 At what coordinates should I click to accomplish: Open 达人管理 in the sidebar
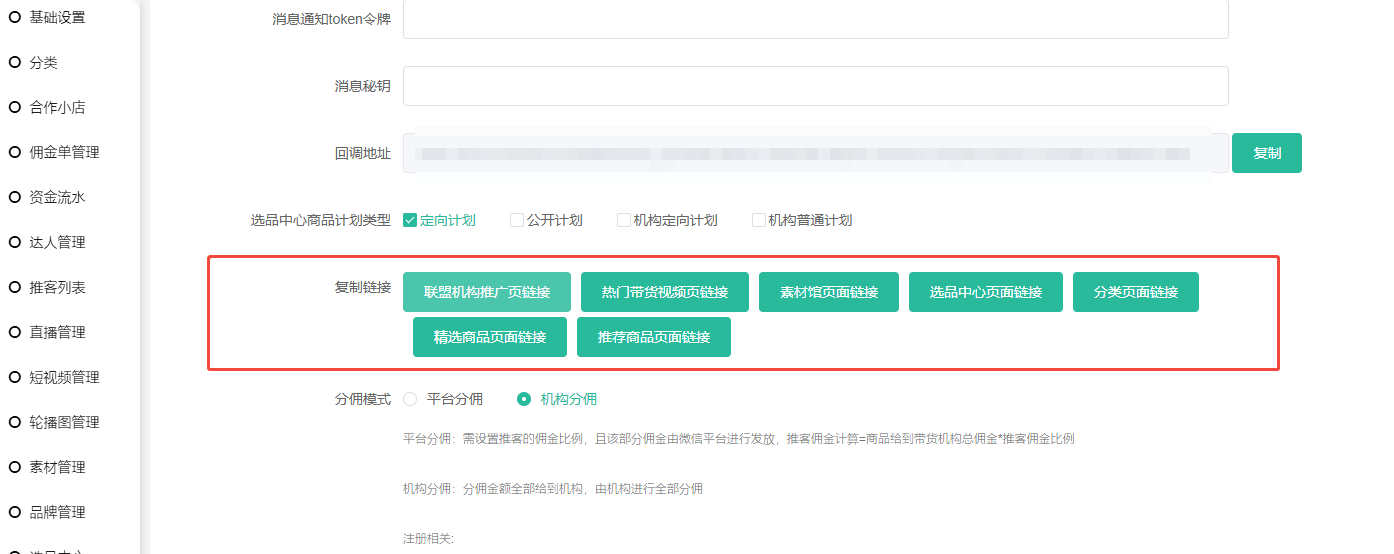tap(57, 242)
